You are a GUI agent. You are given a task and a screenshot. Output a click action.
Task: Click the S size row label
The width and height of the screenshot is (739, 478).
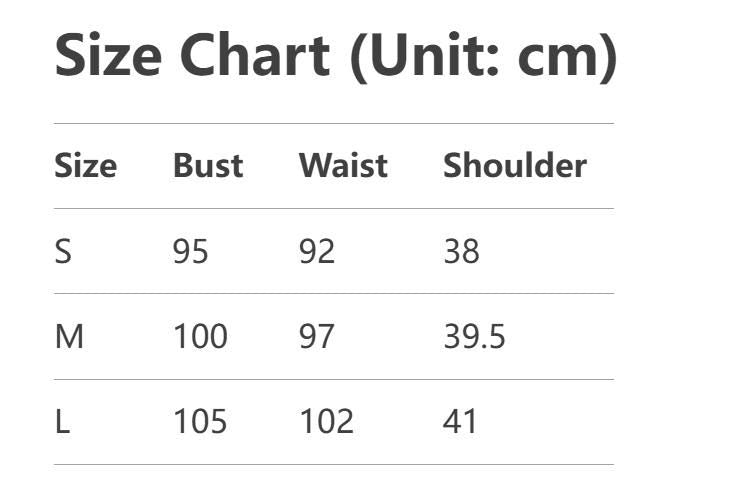pyautogui.click(x=63, y=251)
